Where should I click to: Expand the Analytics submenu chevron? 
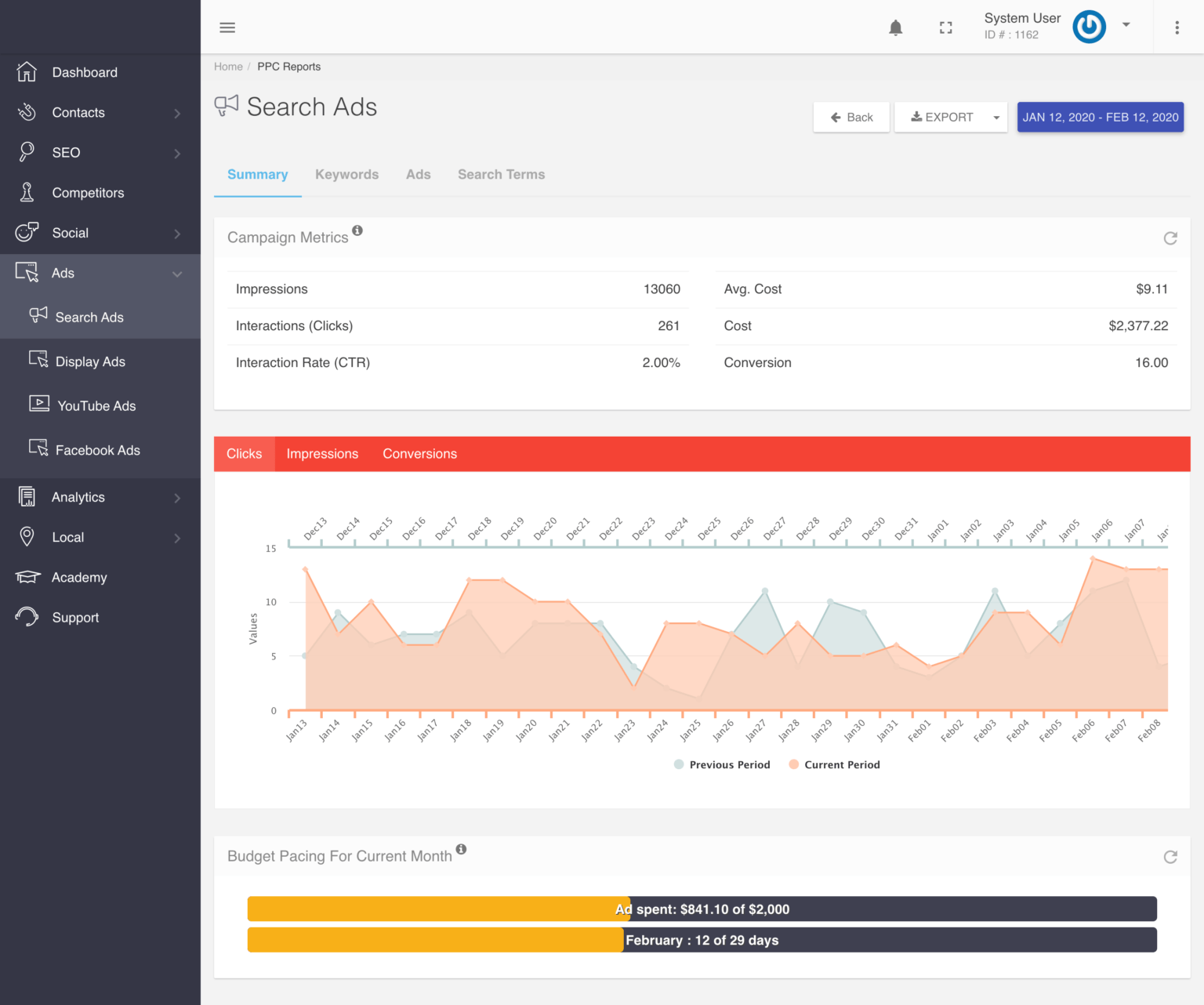coord(177,498)
